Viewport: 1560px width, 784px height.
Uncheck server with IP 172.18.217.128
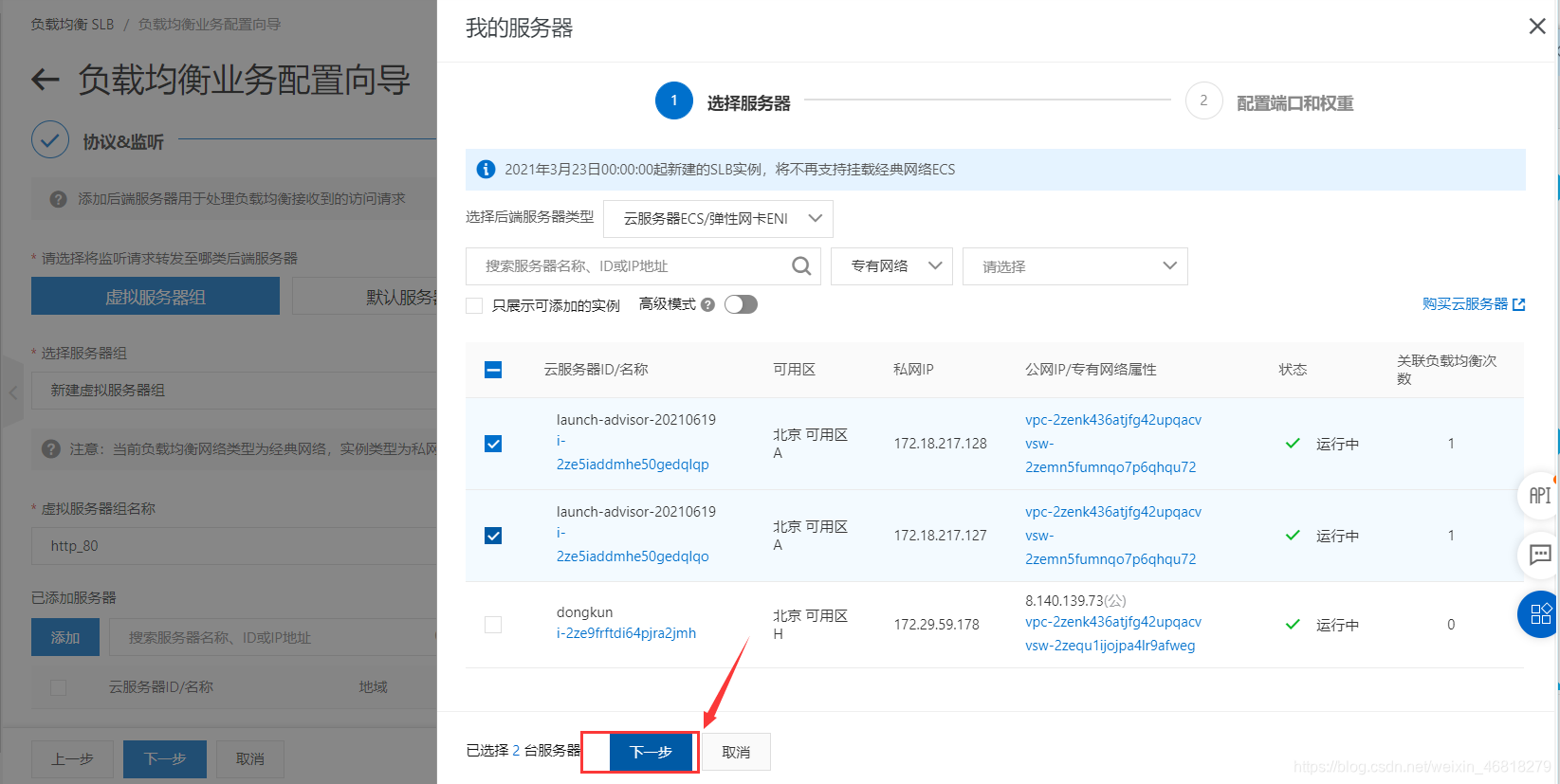[x=493, y=444]
